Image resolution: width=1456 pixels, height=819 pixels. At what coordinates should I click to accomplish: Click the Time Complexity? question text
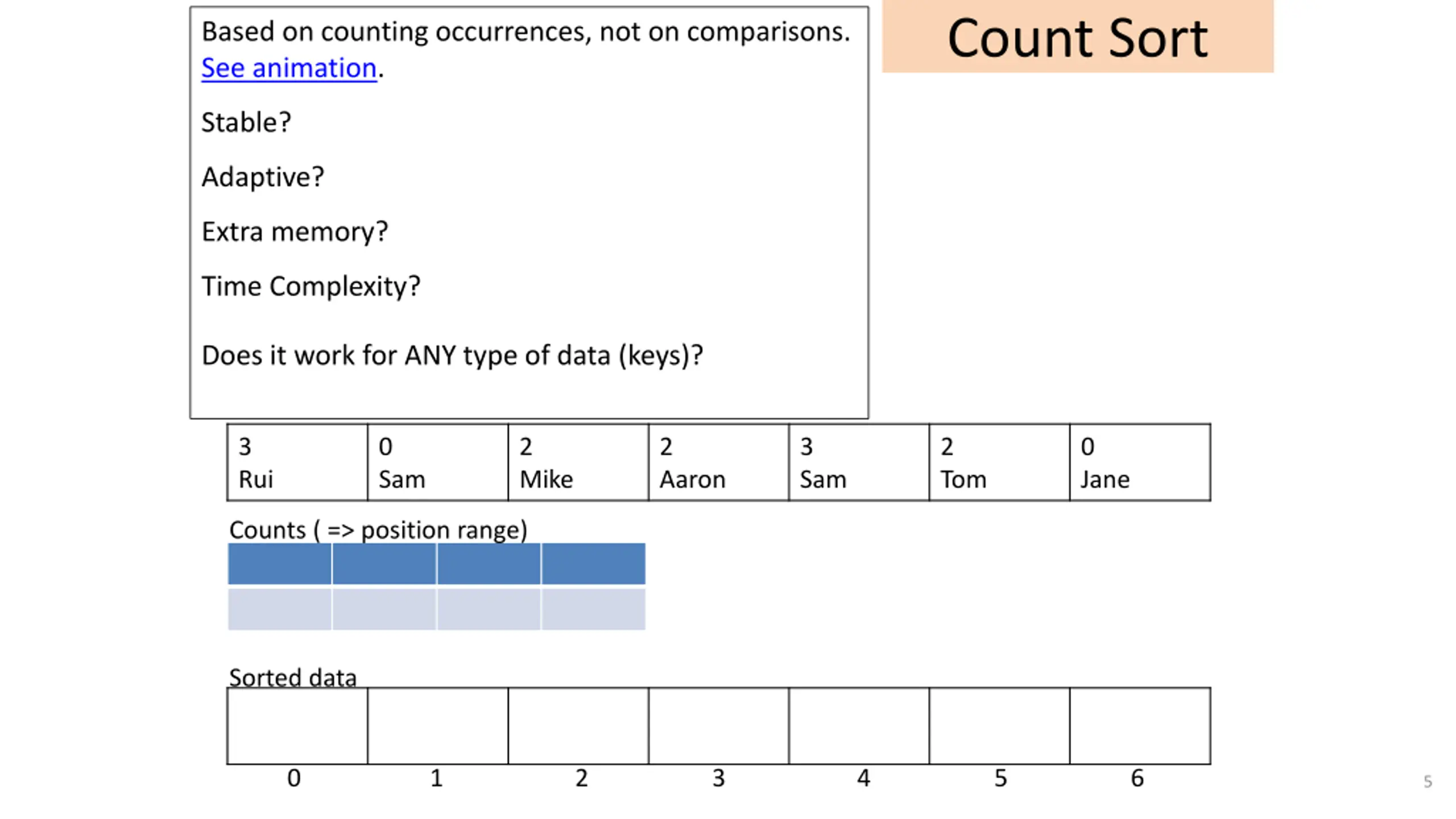tap(311, 287)
